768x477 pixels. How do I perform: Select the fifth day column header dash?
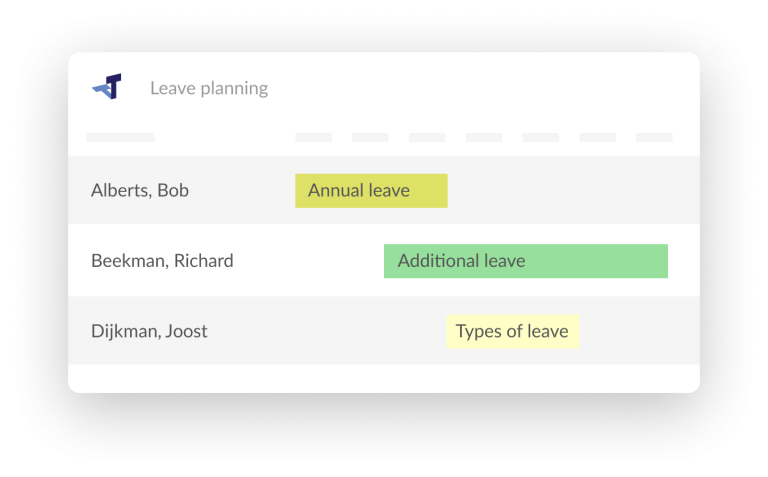click(x=541, y=137)
